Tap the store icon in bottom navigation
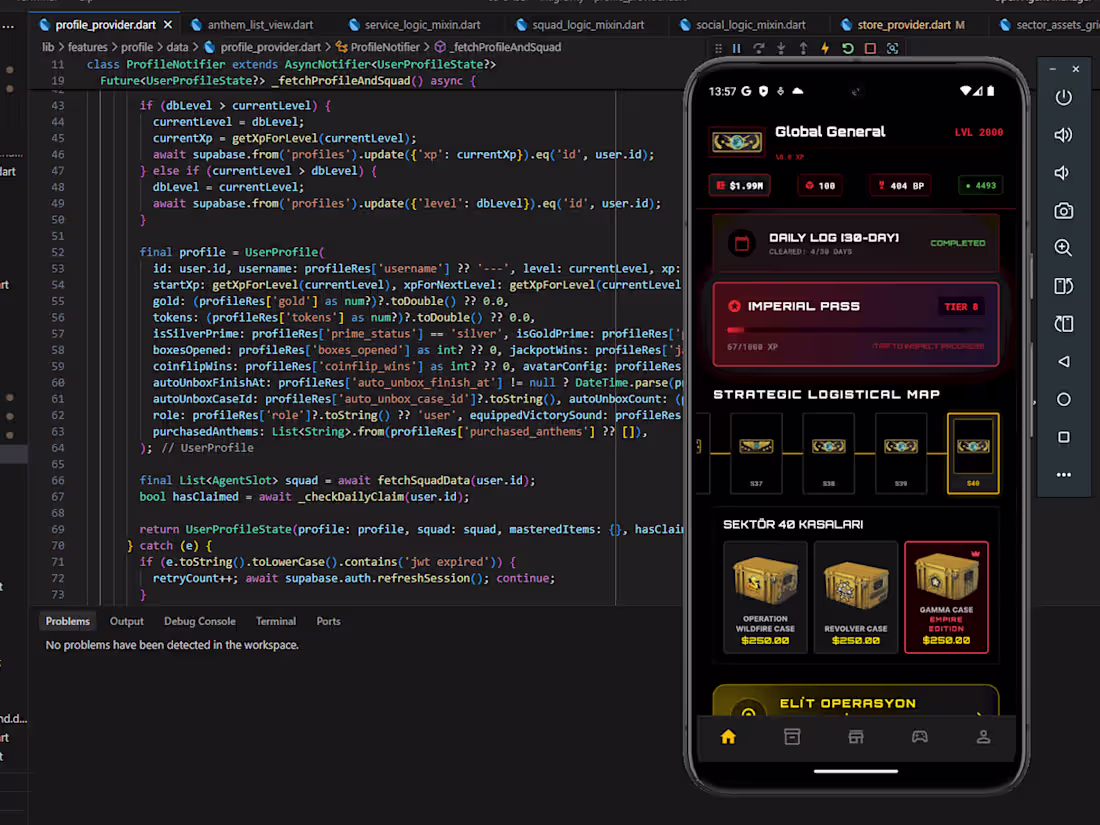Viewport: 1100px width, 825px height. [856, 737]
